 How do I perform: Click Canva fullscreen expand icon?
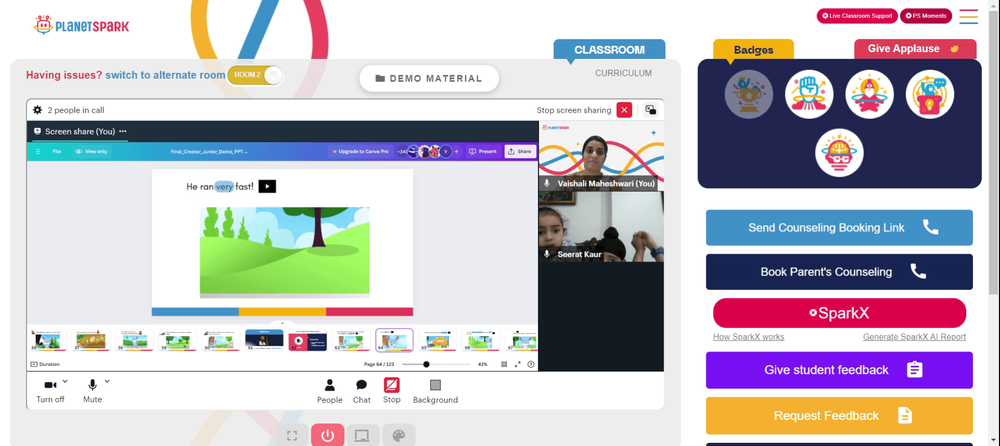(x=517, y=364)
